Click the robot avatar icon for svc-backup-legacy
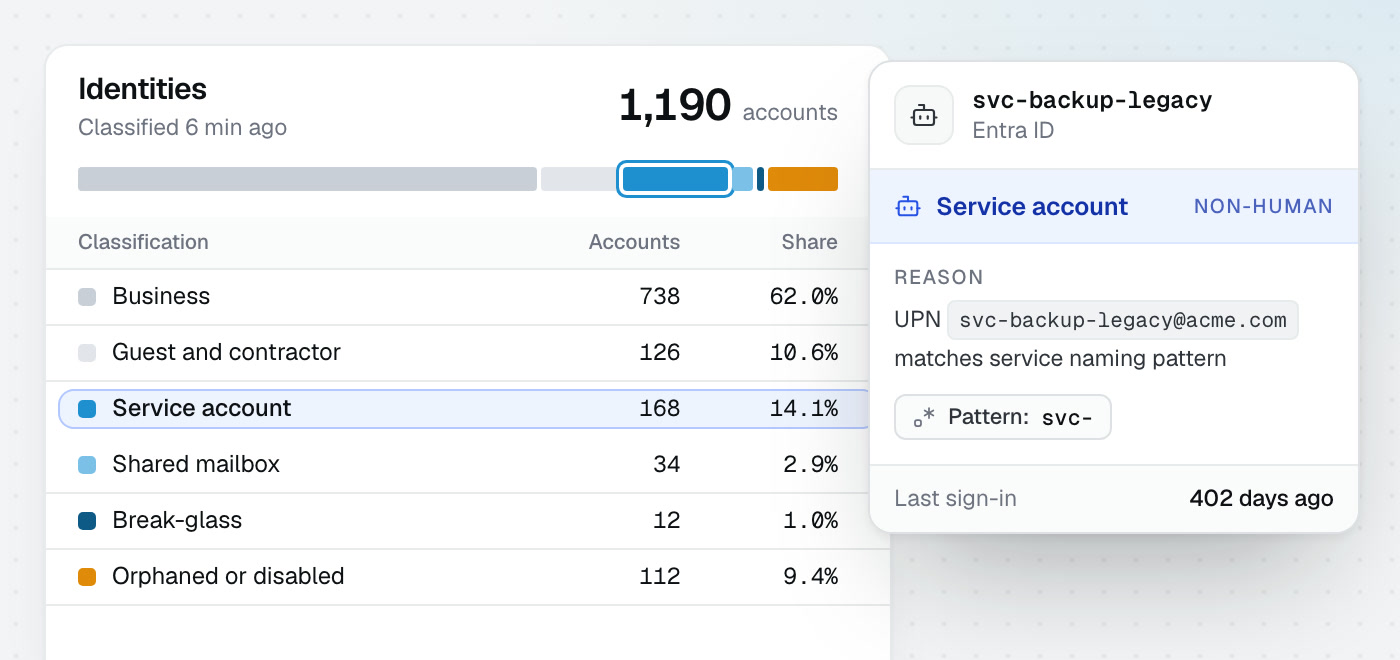The width and height of the screenshot is (1400, 660). (x=924, y=115)
